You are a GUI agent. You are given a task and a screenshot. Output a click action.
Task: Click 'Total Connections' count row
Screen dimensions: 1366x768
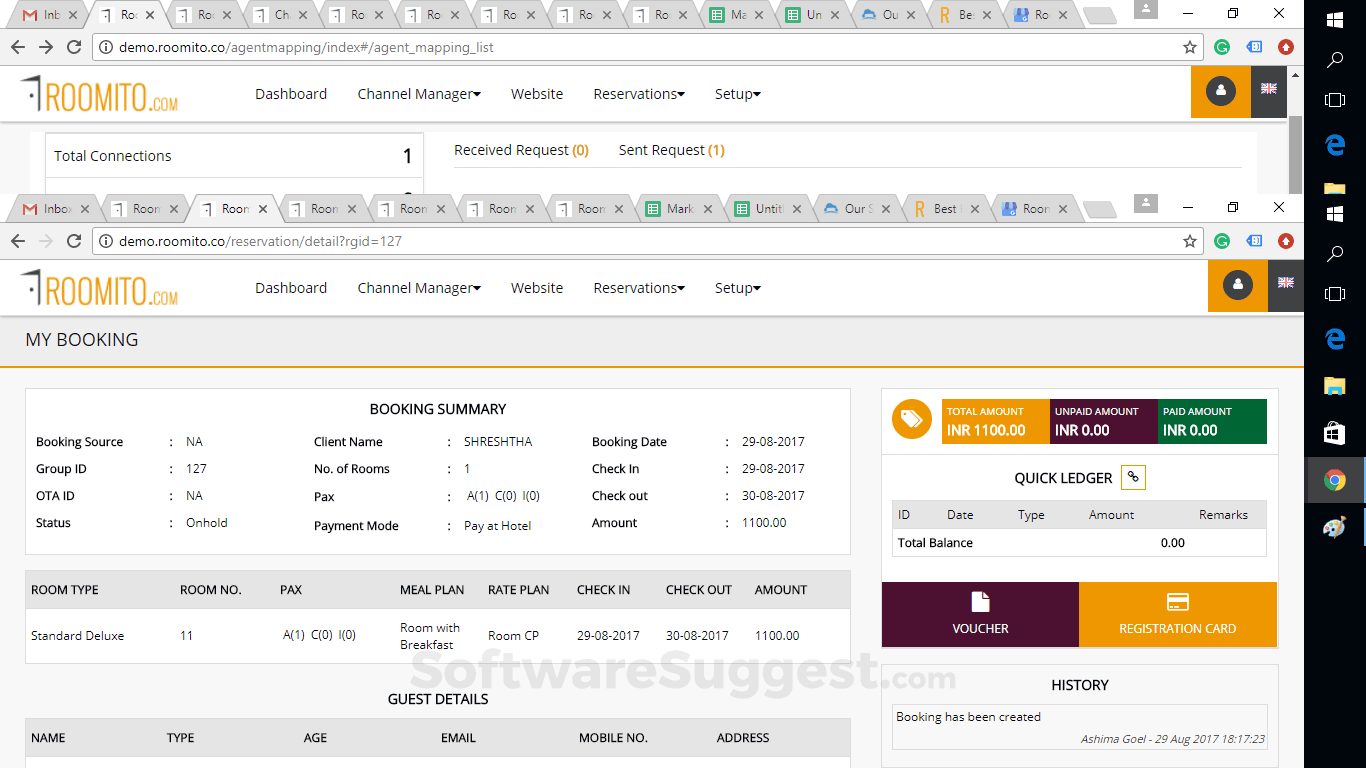point(234,156)
